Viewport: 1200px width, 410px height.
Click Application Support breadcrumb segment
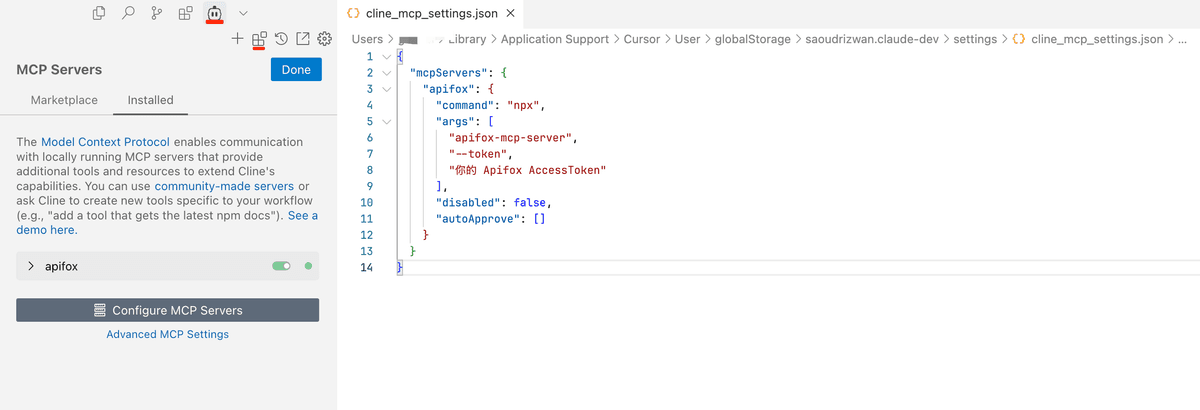click(x=555, y=39)
